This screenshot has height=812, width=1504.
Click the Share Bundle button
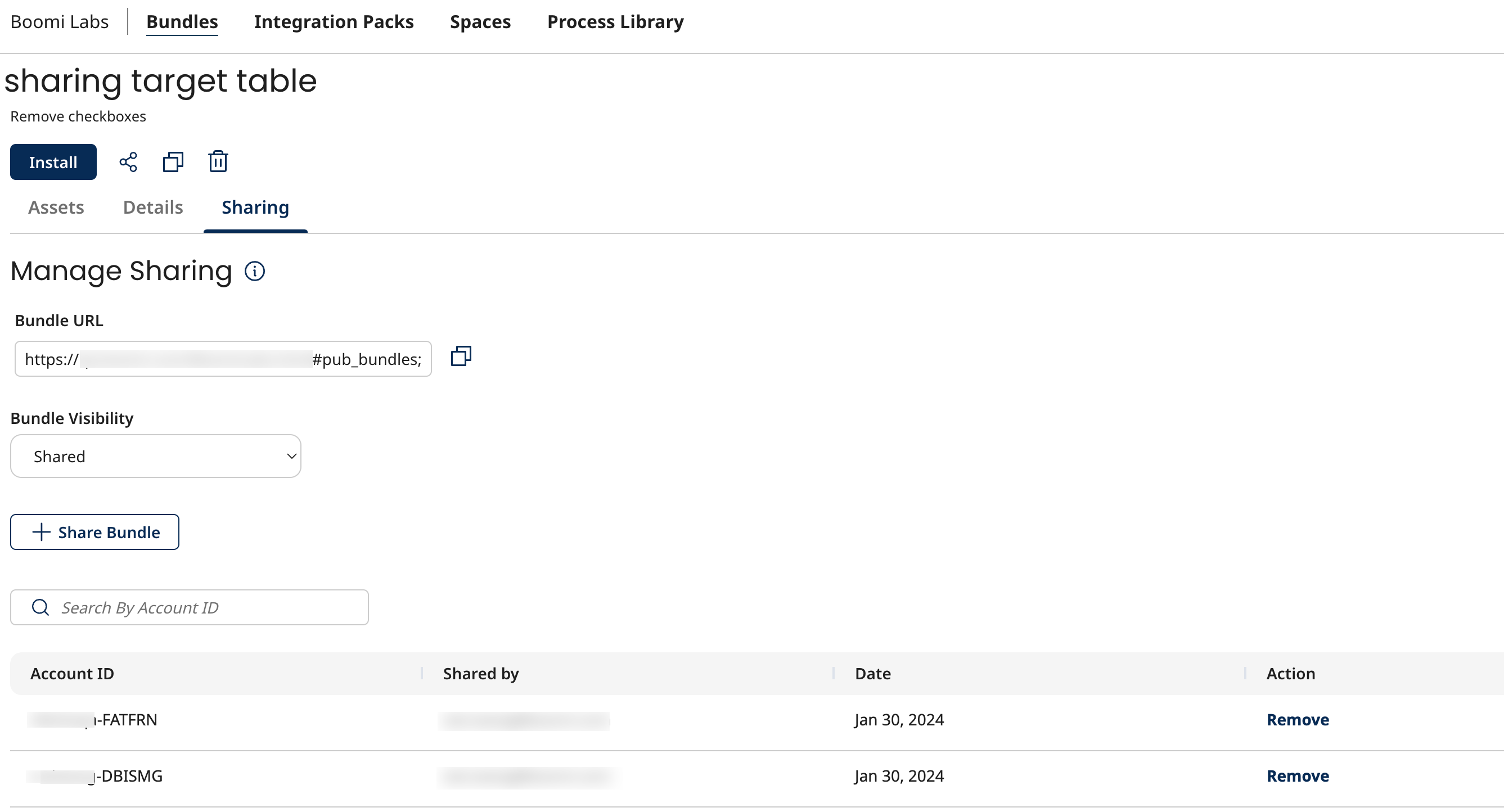tap(94, 532)
